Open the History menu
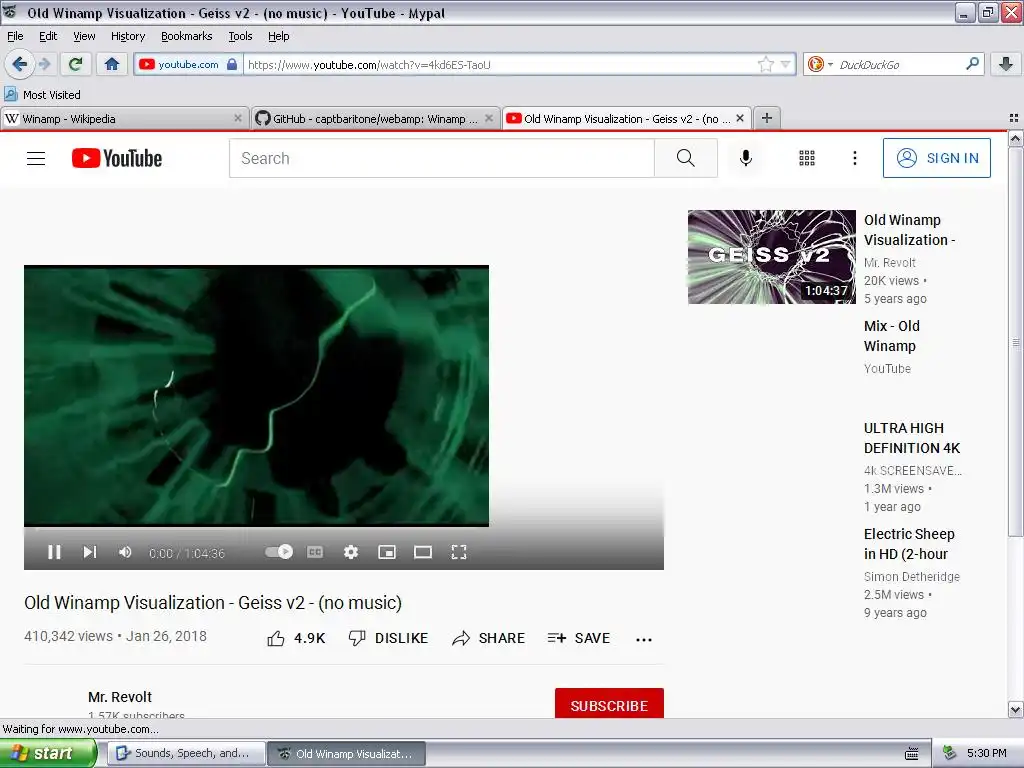 point(128,36)
